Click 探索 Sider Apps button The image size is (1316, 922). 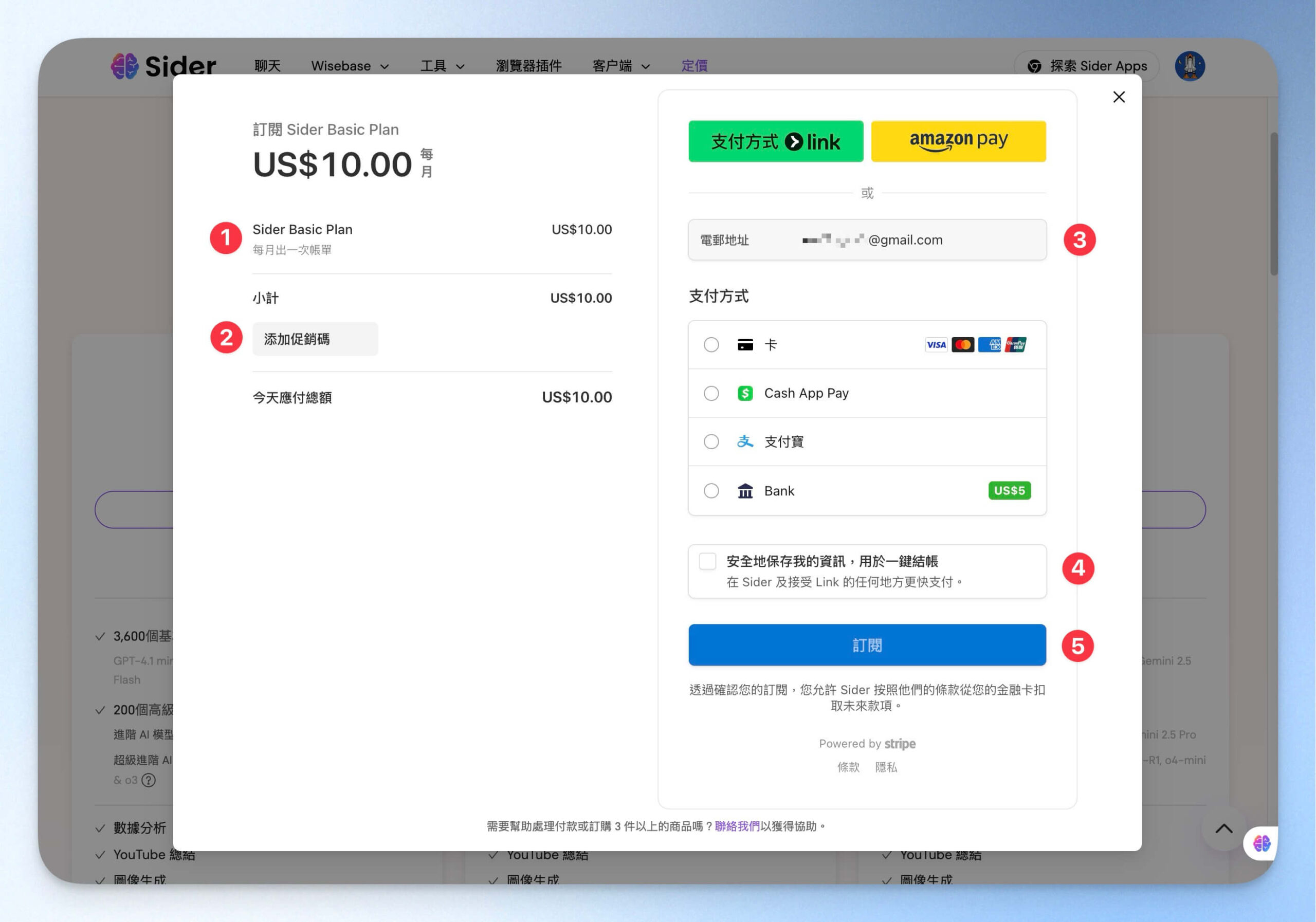(x=1086, y=66)
